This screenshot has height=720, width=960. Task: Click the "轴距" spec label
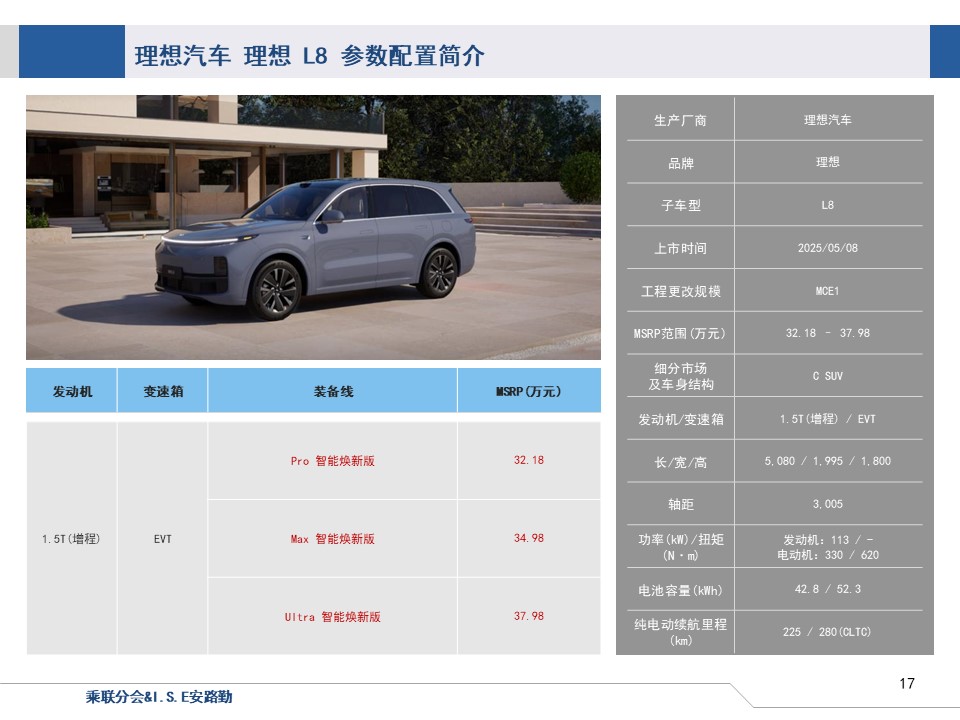pos(681,504)
